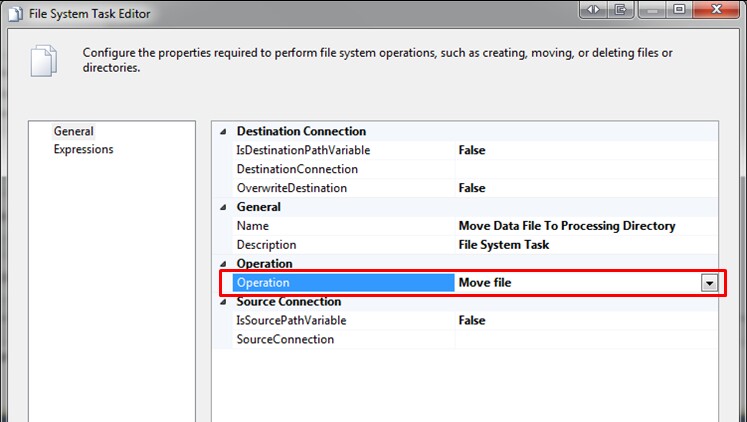The image size is (747, 422).
Task: Click the empty DestinationConnection value field
Action: click(x=585, y=169)
